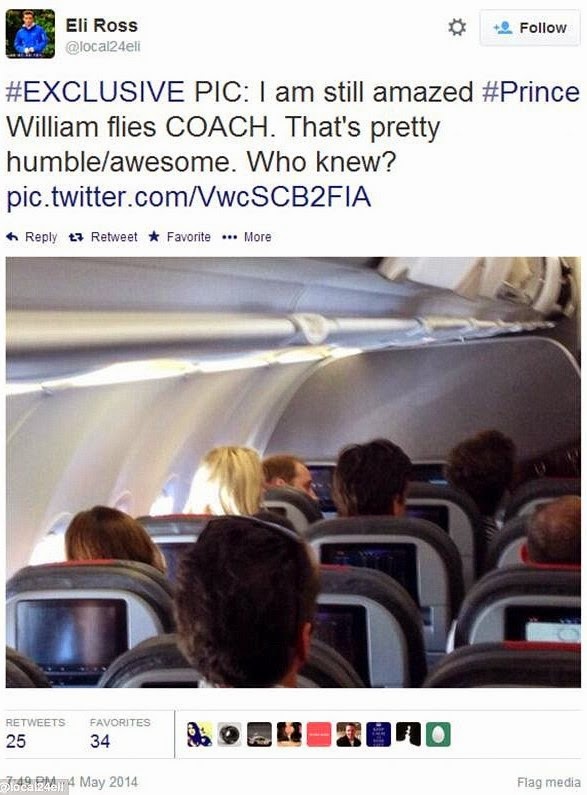Viewport: 587px width, 795px height.
Task: Open Eli Ross profile picture
Action: [30, 34]
